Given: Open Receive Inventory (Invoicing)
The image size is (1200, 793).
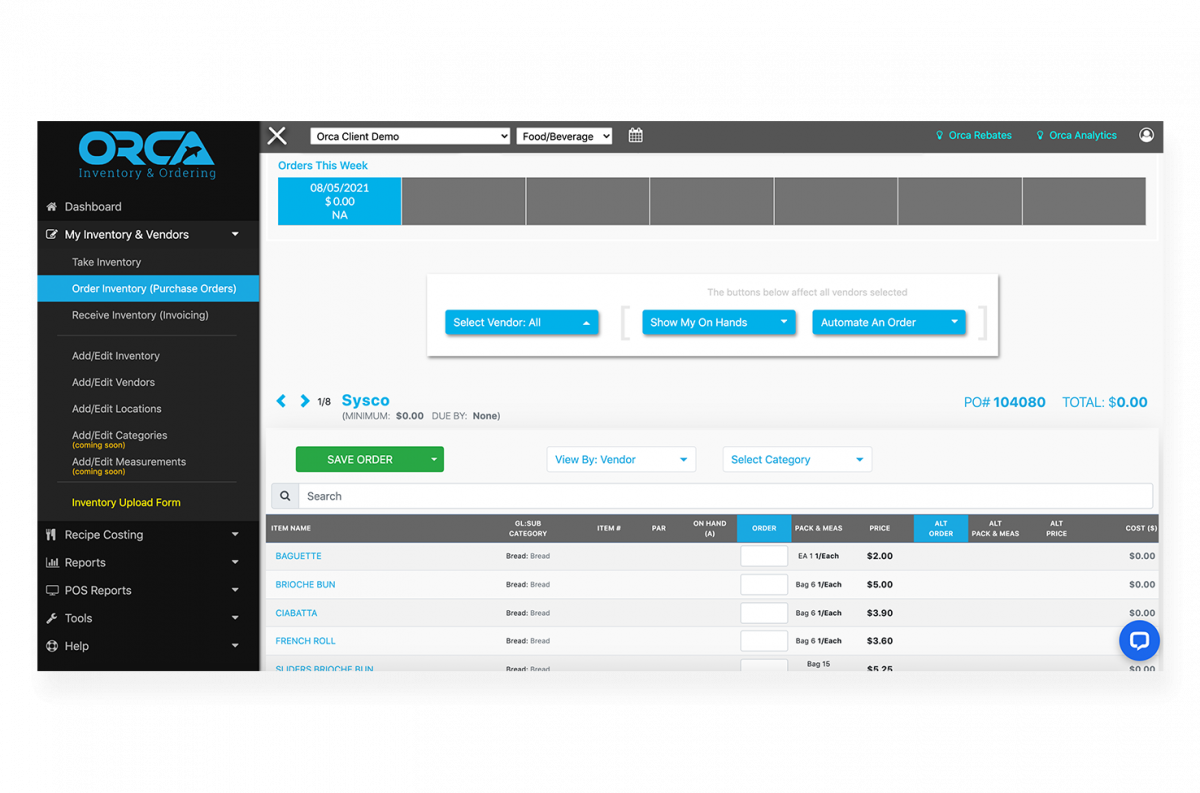Looking at the screenshot, I should (140, 315).
